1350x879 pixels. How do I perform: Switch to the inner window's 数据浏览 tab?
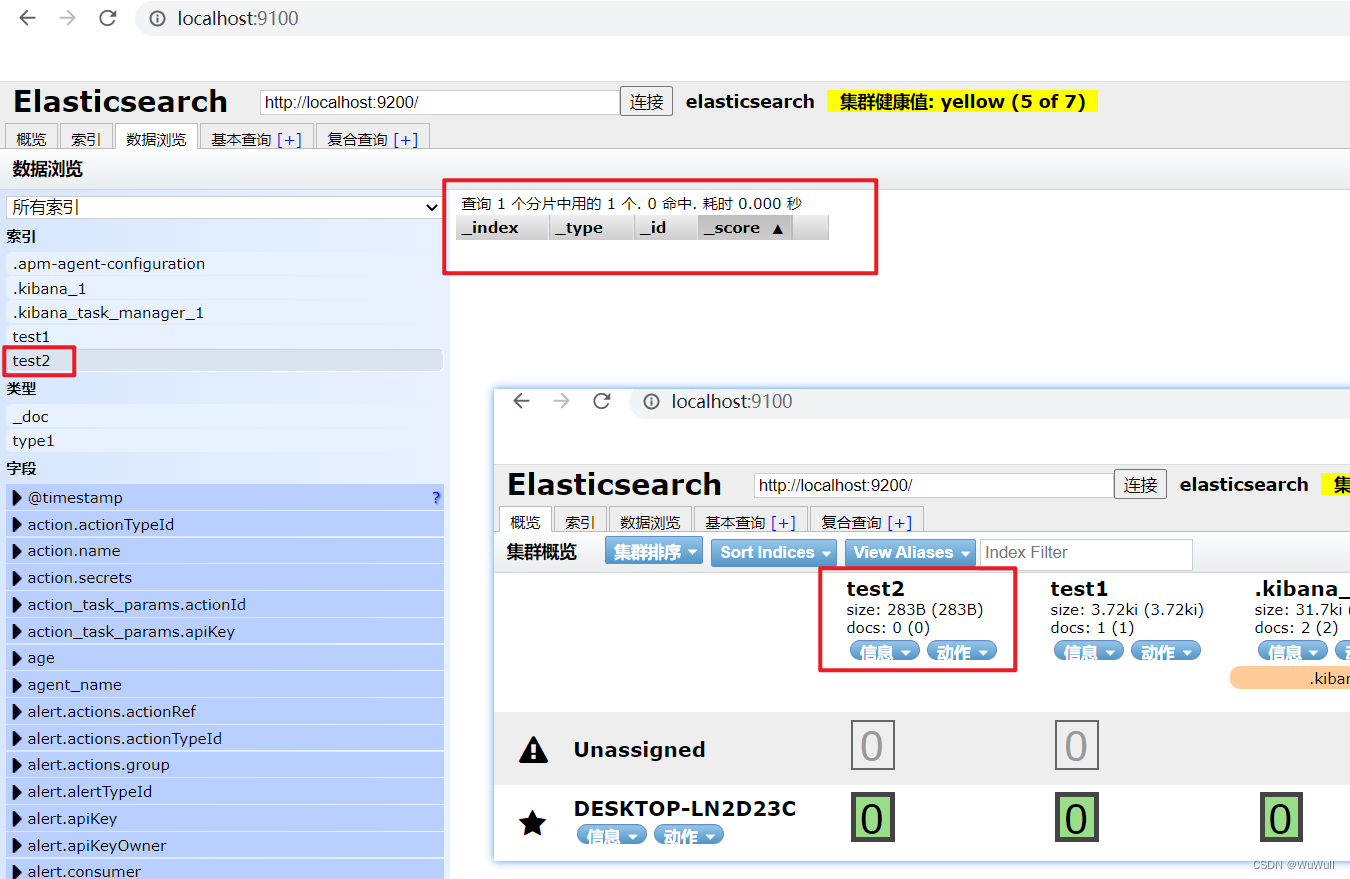click(650, 522)
